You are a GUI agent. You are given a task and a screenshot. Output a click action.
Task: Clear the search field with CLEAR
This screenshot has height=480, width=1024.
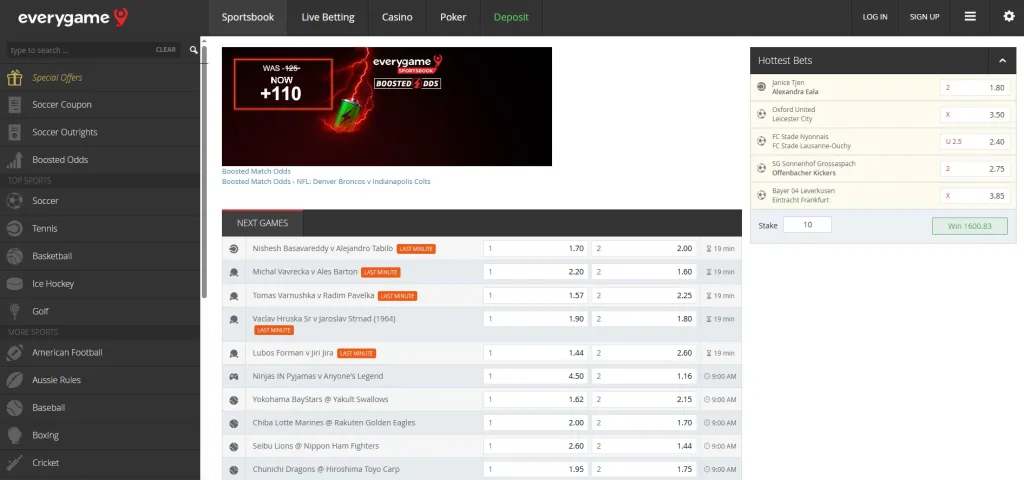(166, 50)
